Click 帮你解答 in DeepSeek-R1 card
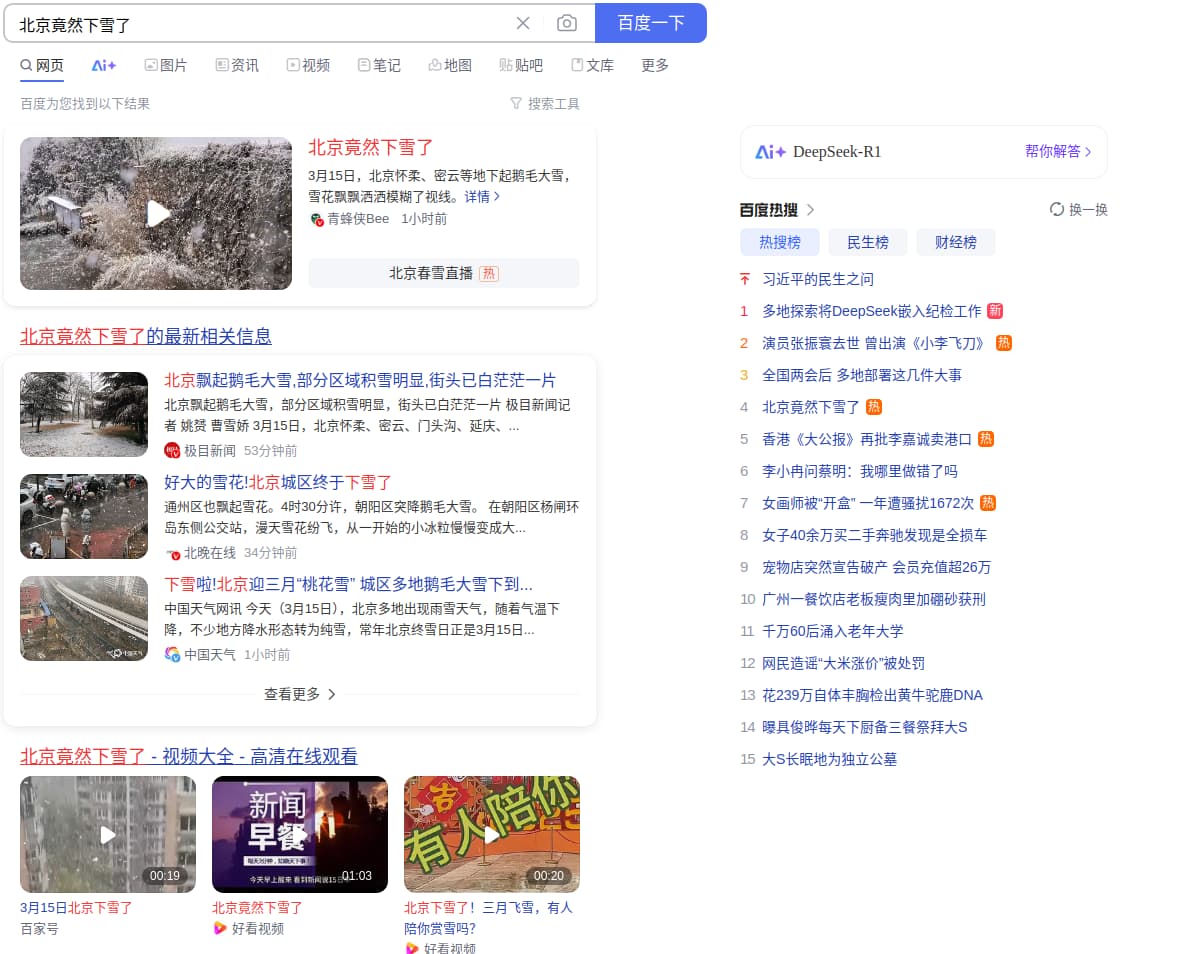The height and width of the screenshot is (954, 1198). pos(1058,151)
